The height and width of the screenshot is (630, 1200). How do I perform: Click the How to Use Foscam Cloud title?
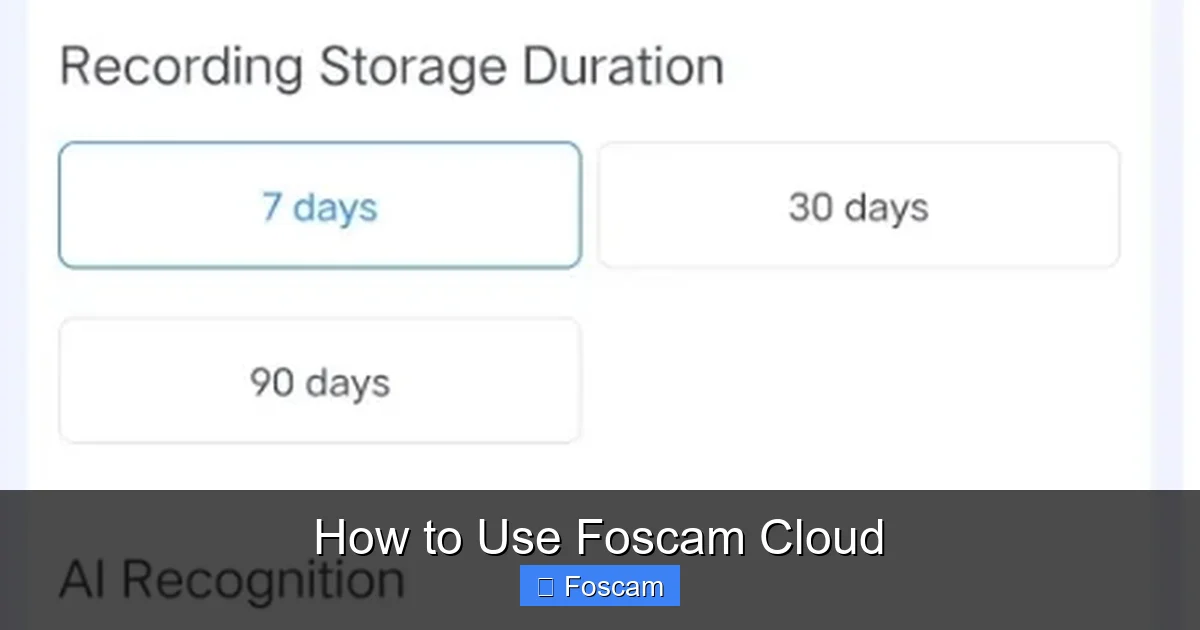click(x=599, y=537)
